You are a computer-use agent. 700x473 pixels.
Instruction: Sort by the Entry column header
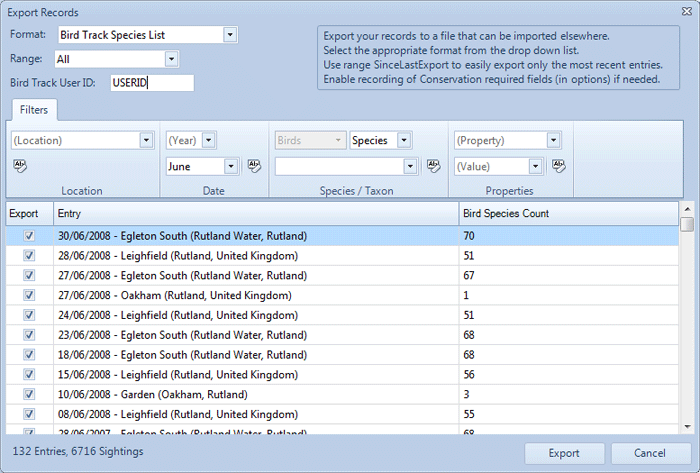click(256, 213)
